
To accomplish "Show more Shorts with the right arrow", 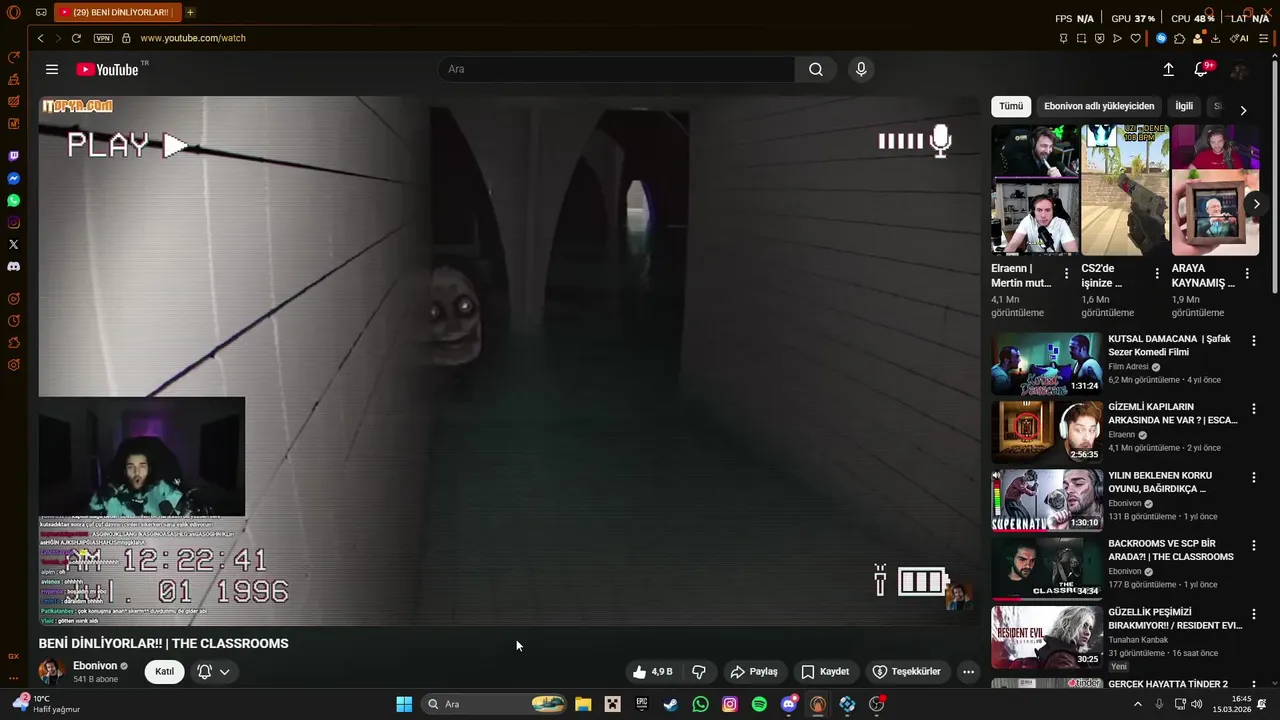I will click(1256, 204).
